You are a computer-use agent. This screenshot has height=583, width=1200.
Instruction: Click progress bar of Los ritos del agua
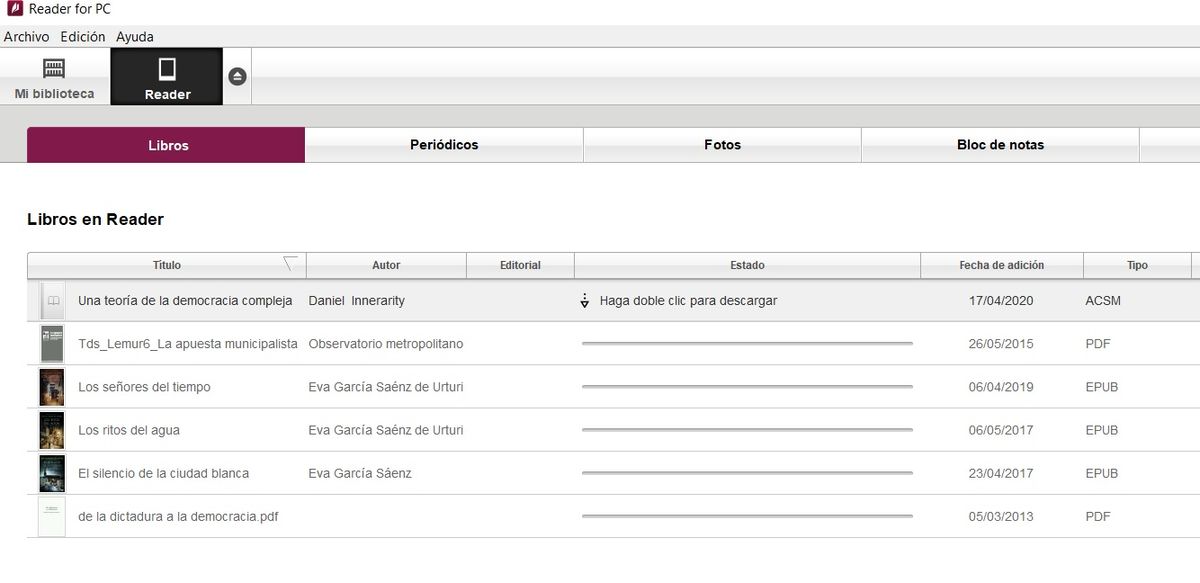747,430
